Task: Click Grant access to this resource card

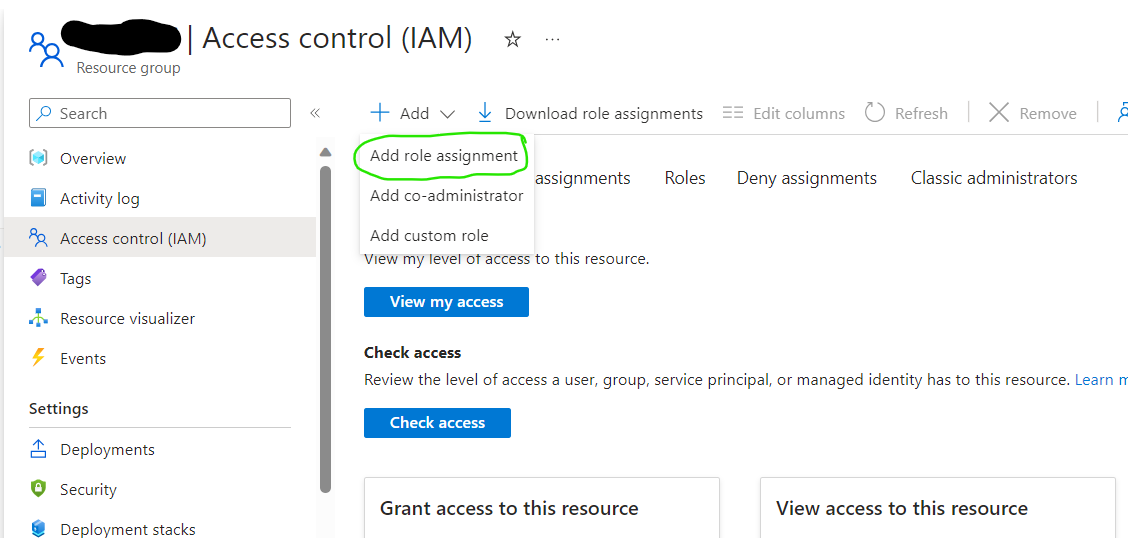Action: pyautogui.click(x=542, y=508)
